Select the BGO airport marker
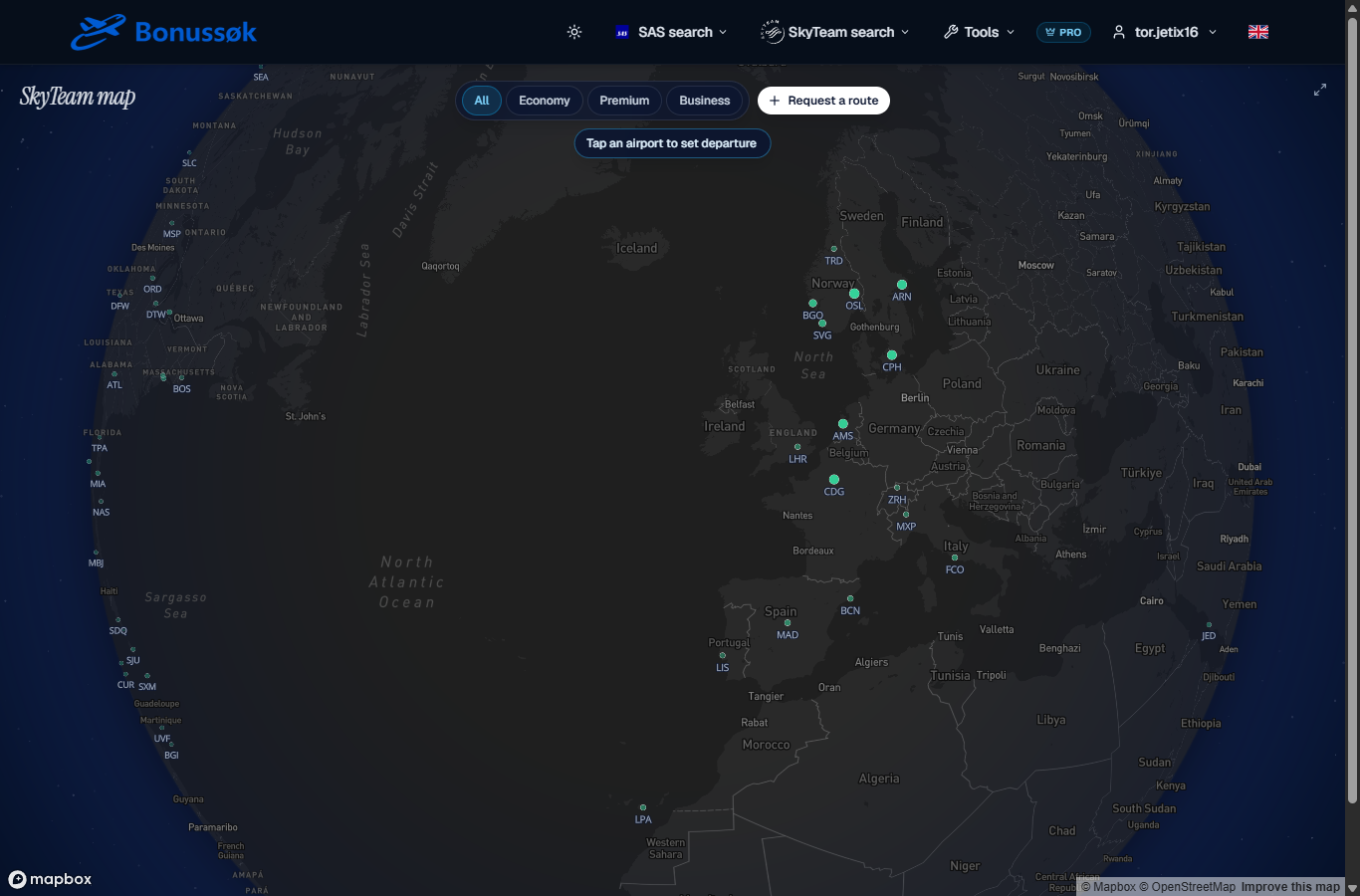1360x896 pixels. tap(812, 304)
